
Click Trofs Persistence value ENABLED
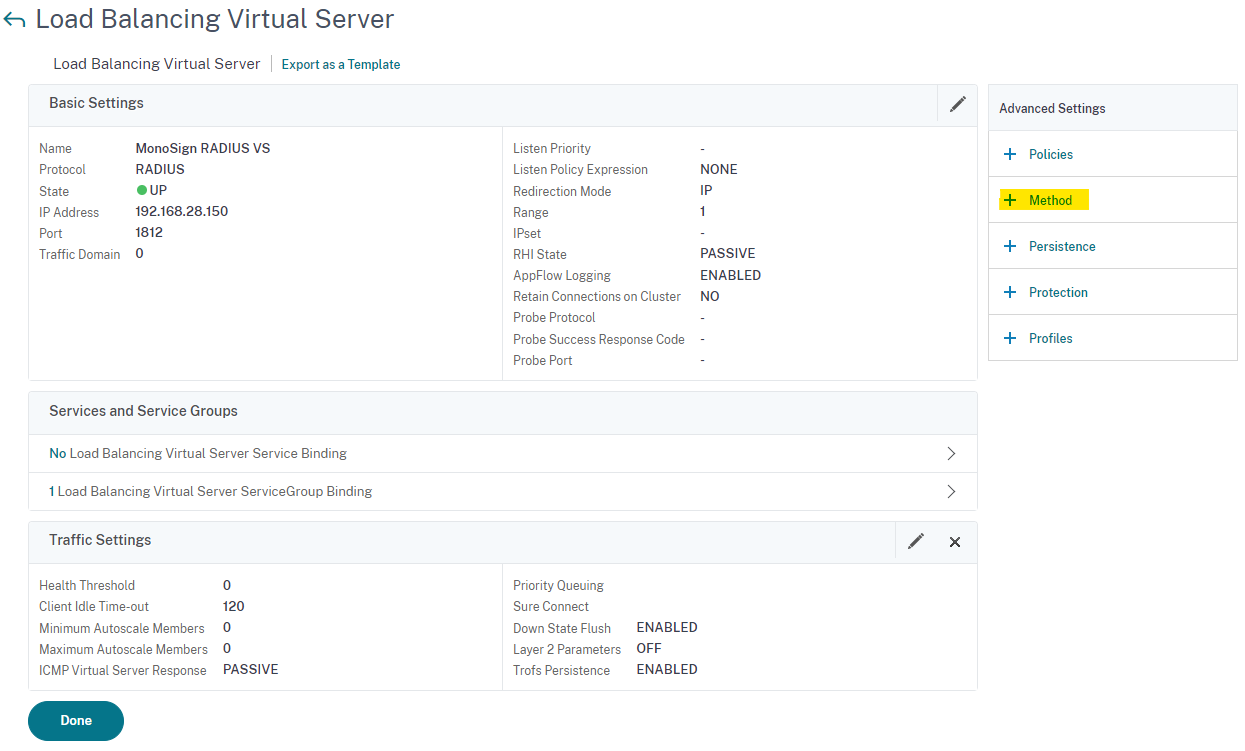(x=667, y=669)
